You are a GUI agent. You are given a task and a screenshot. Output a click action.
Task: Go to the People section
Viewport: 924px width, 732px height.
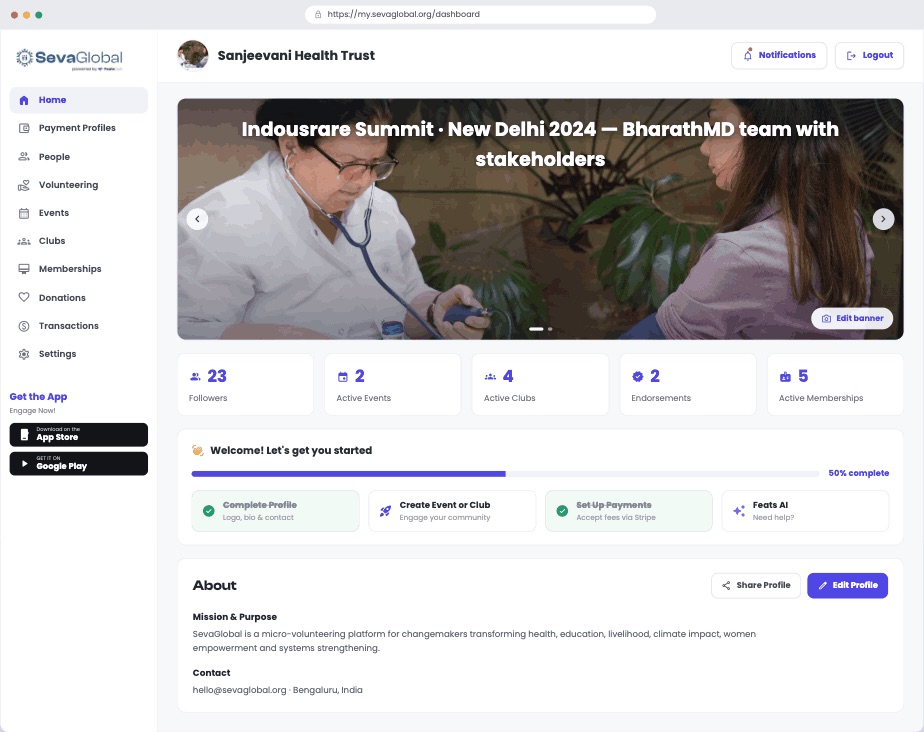click(78, 156)
